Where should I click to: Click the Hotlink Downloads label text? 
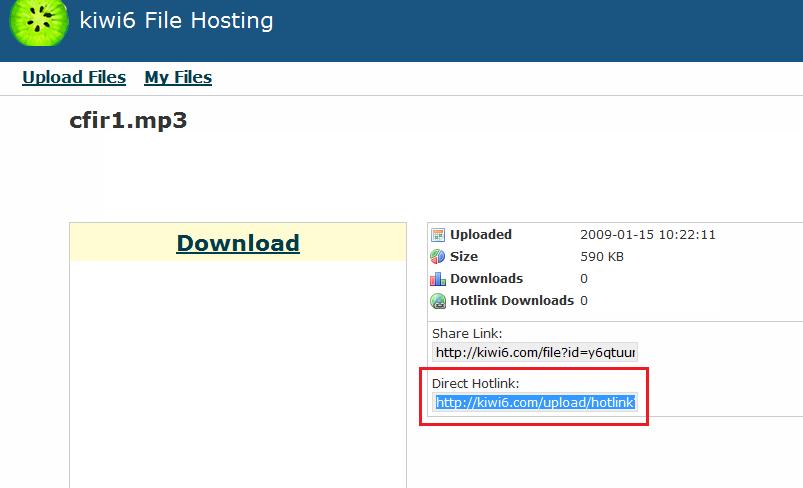click(x=512, y=301)
